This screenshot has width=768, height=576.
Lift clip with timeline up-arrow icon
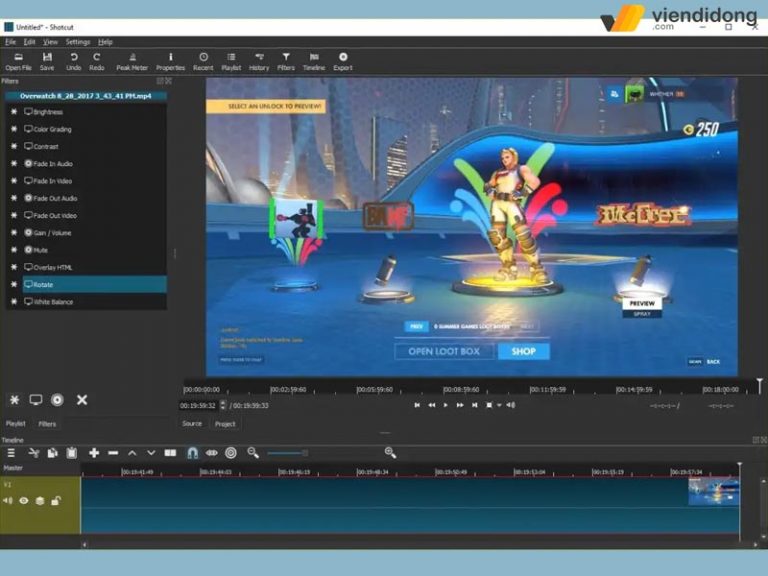click(x=132, y=453)
